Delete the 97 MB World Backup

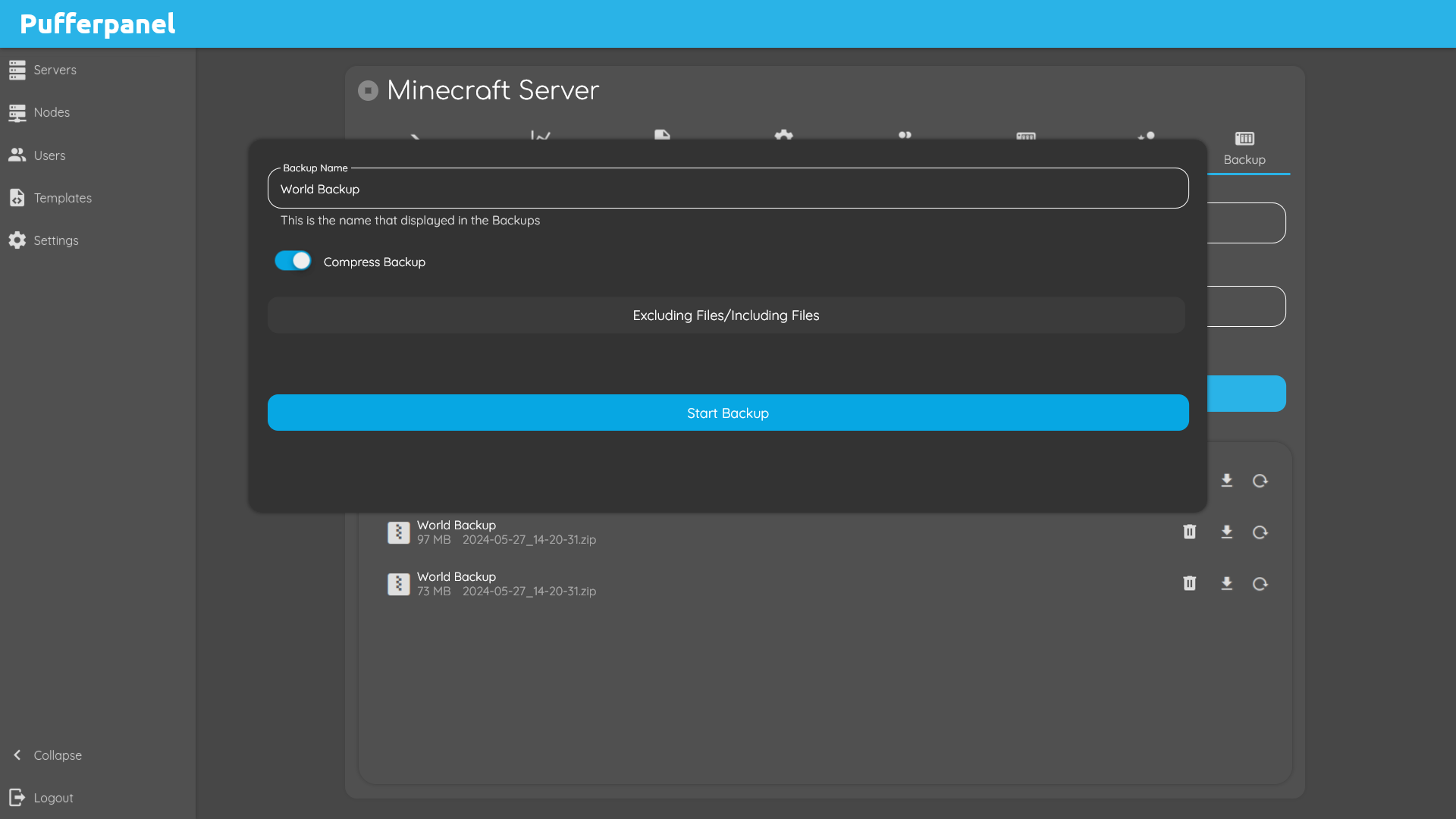pyautogui.click(x=1189, y=532)
